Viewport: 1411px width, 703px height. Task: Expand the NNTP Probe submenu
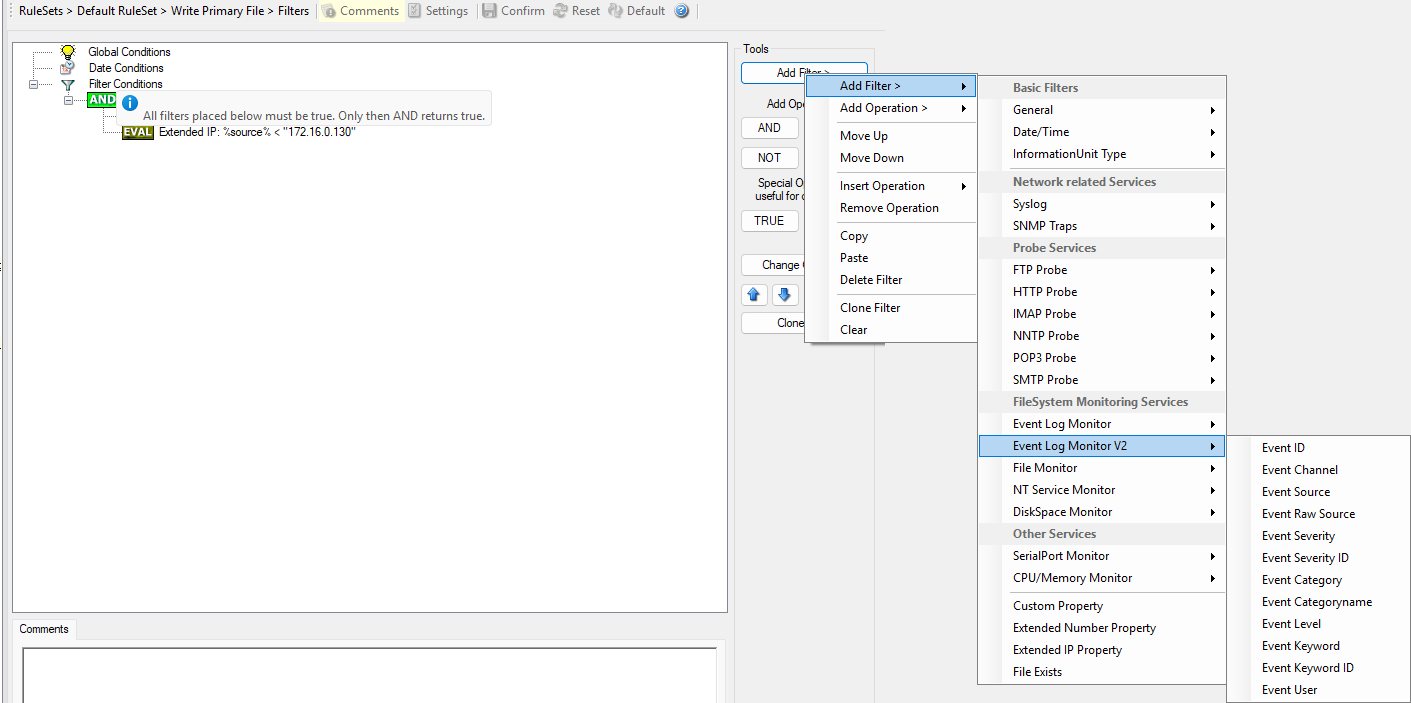coord(1102,336)
